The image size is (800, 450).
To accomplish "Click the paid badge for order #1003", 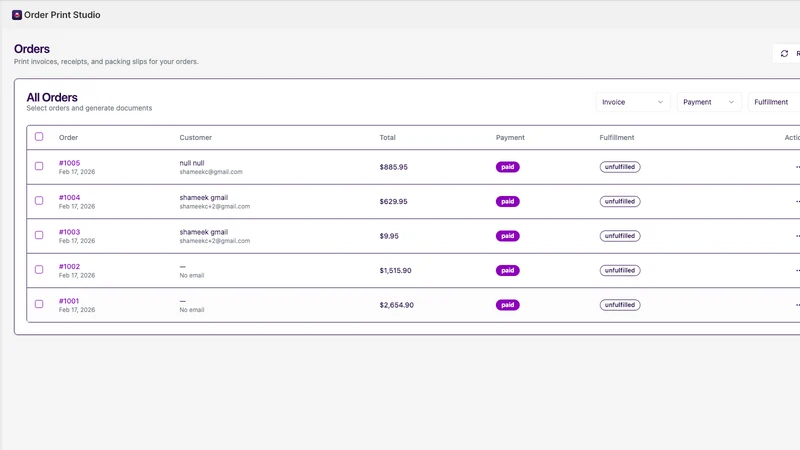I will [x=508, y=236].
